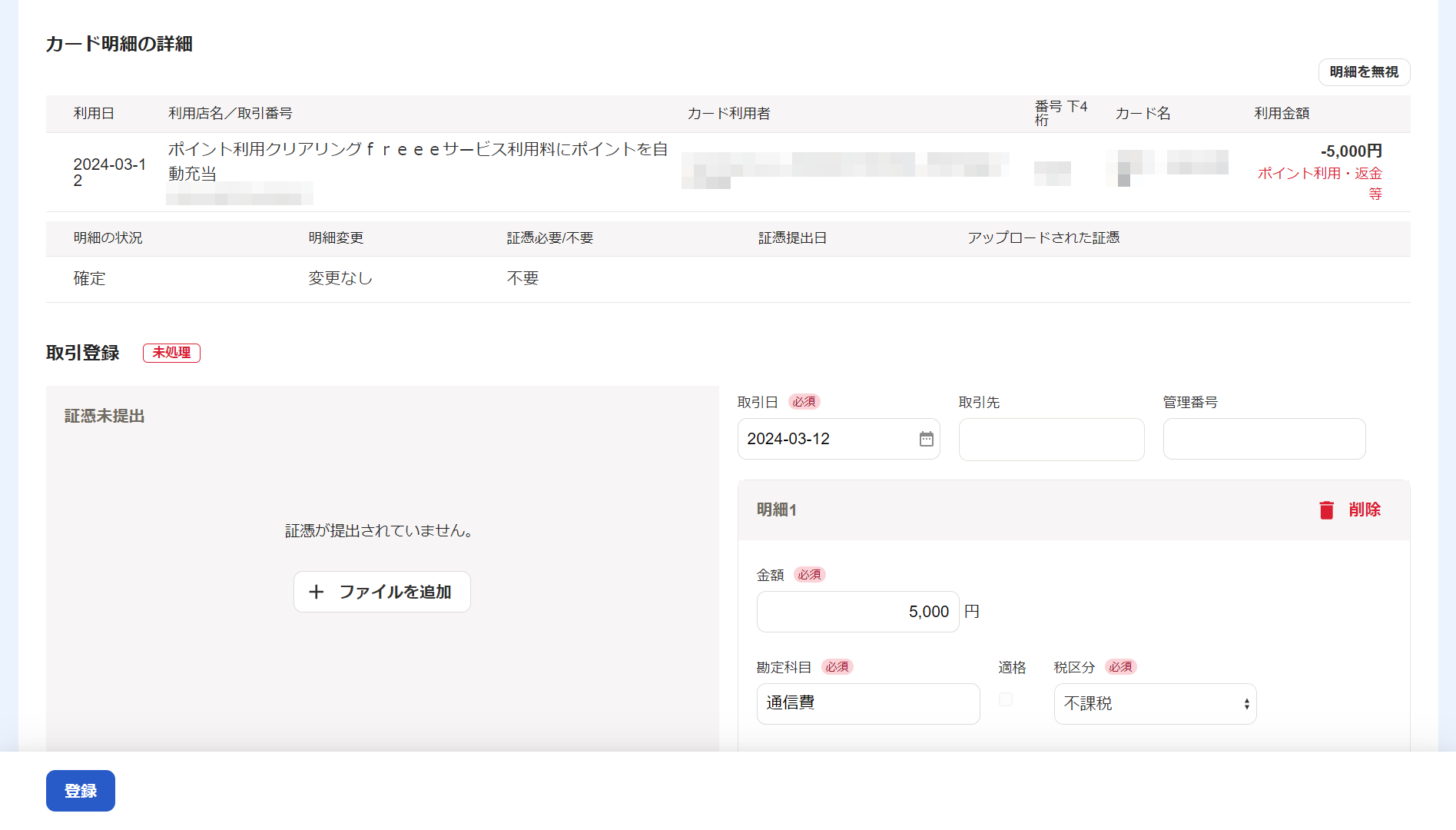This screenshot has width=1456, height=830.
Task: Click the -5,000円 amount
Action: [1351, 151]
